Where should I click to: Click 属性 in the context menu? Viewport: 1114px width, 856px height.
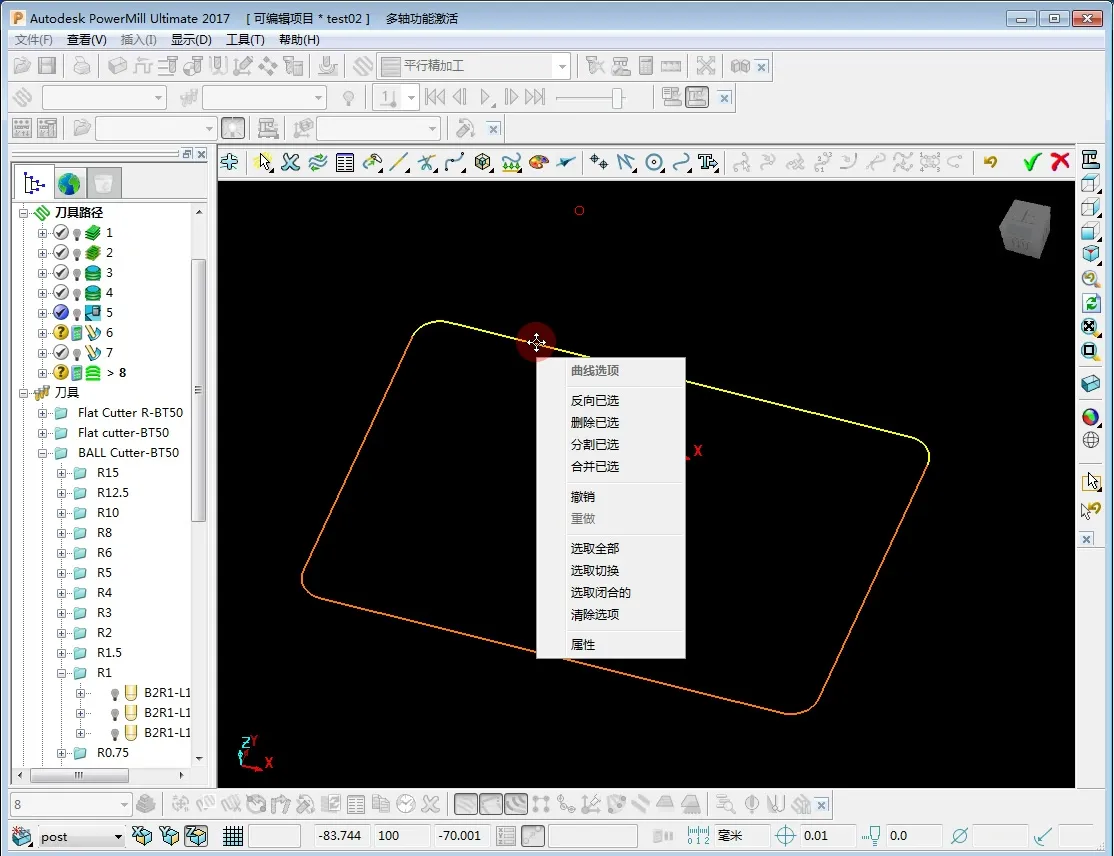(583, 645)
